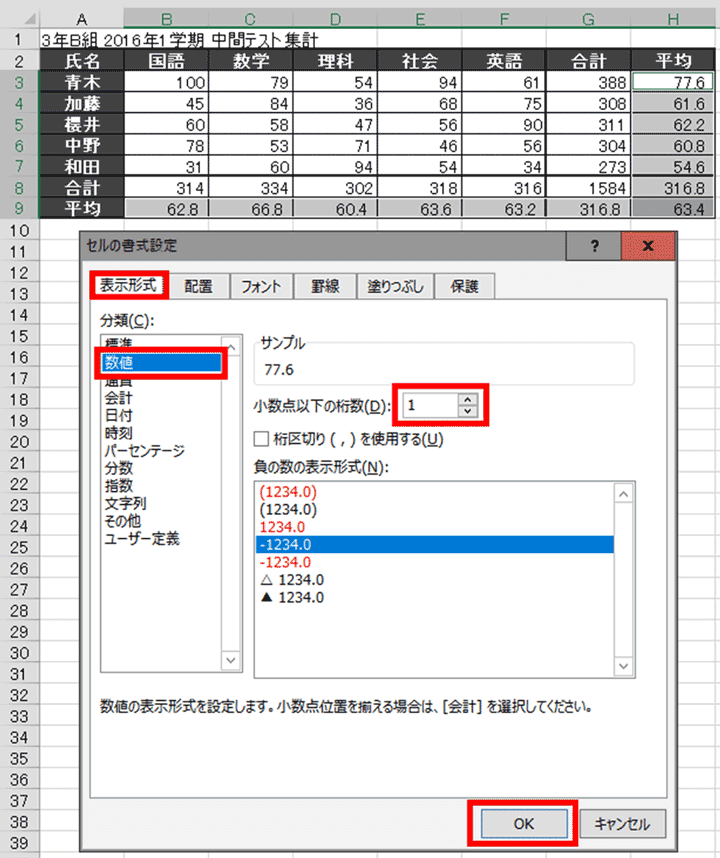Increase decimal places with up spinner

click(467, 400)
